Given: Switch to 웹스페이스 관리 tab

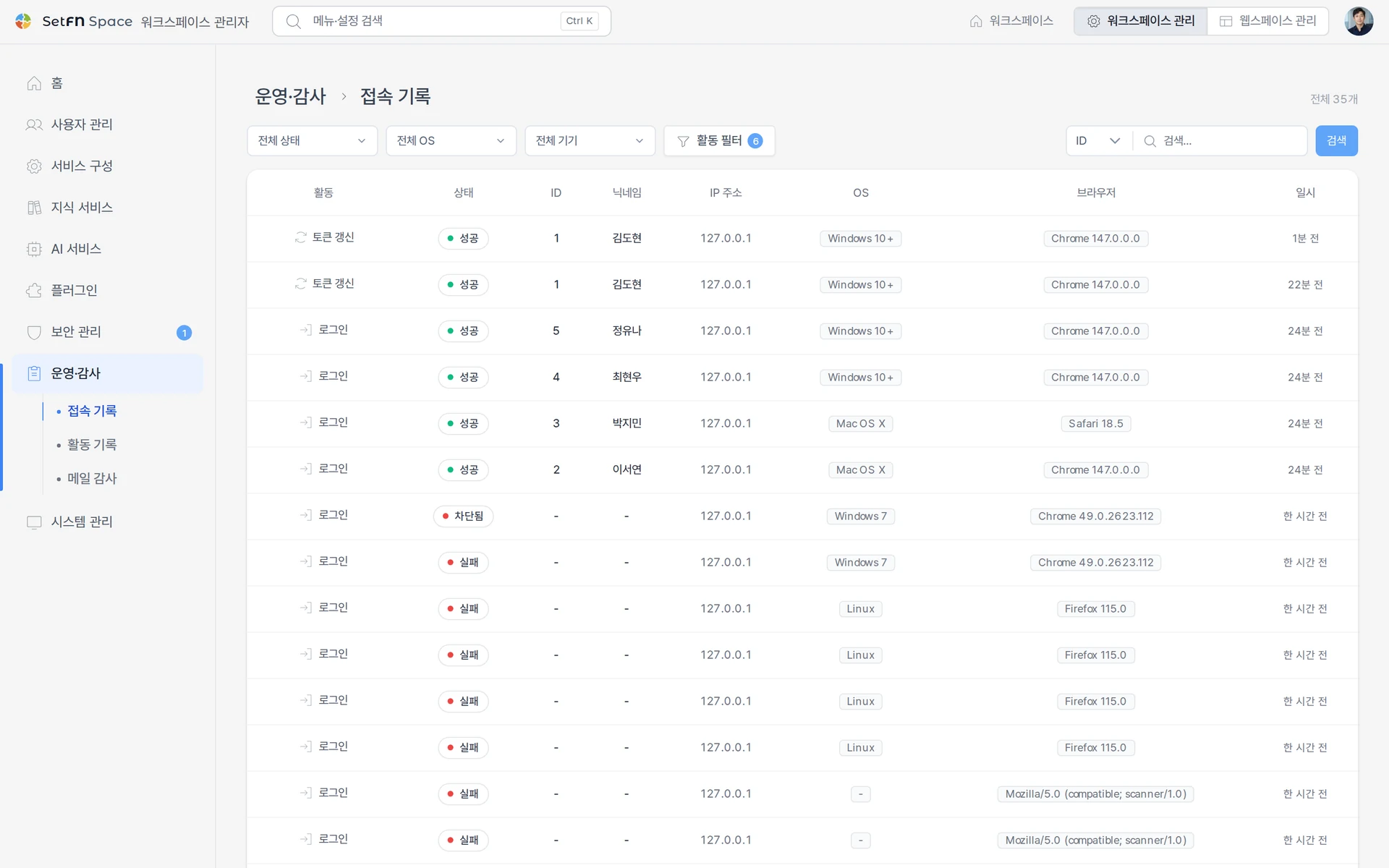Looking at the screenshot, I should click(1267, 21).
